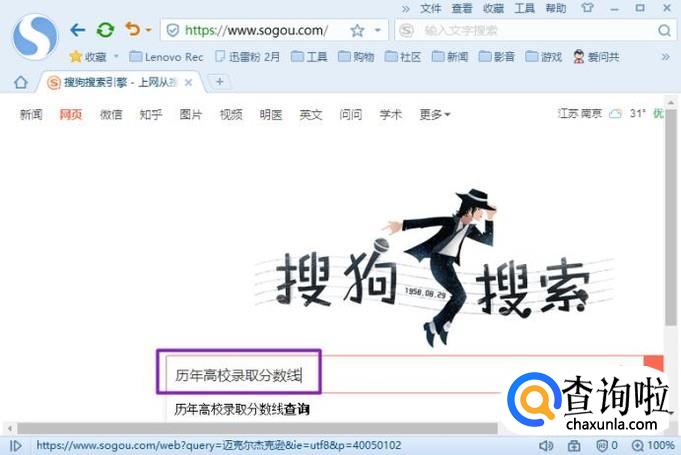Open the 问问 category link
The height and width of the screenshot is (455, 681).
point(350,114)
